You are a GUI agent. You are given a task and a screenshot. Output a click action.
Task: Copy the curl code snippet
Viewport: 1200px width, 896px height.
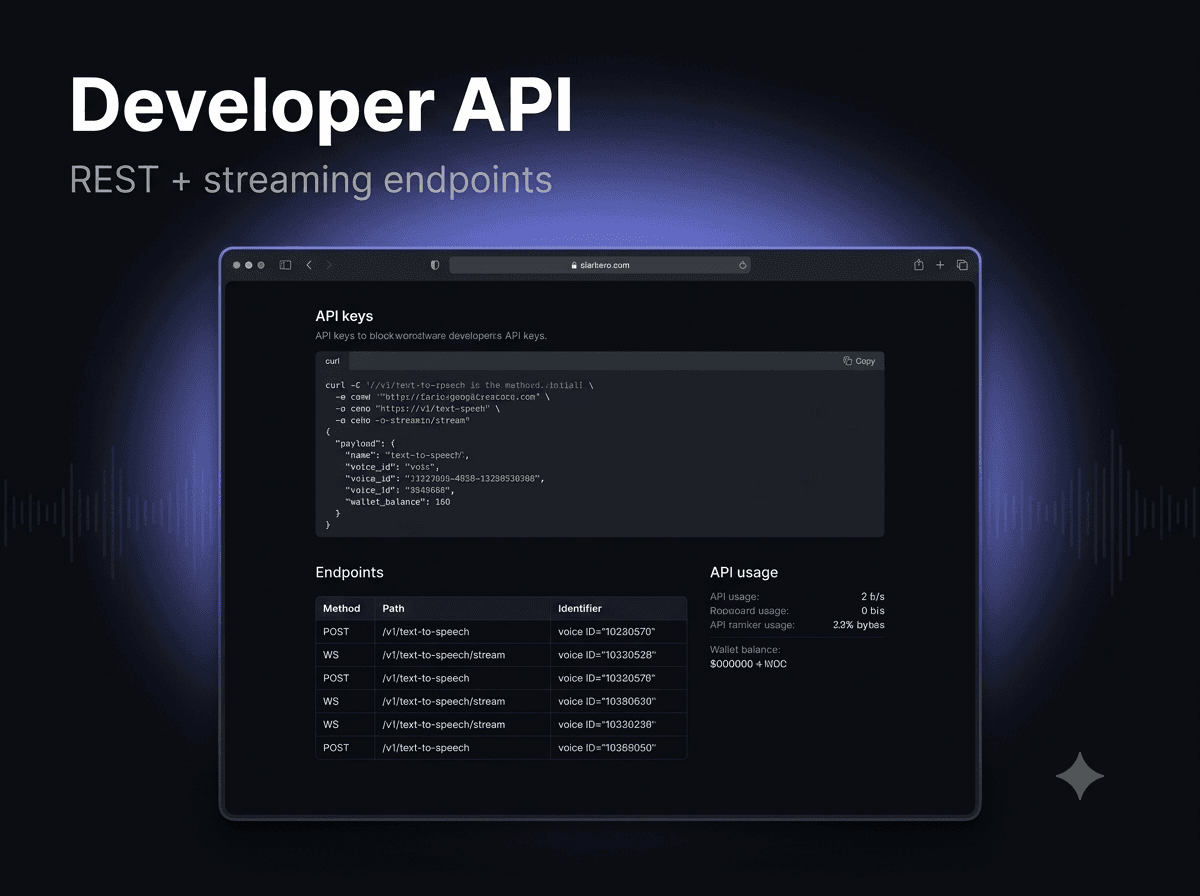[x=859, y=361]
